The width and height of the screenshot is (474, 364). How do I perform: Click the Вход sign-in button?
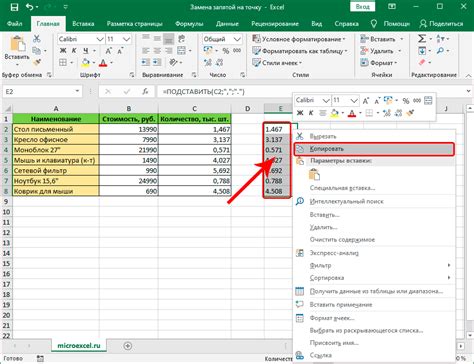pos(362,7)
